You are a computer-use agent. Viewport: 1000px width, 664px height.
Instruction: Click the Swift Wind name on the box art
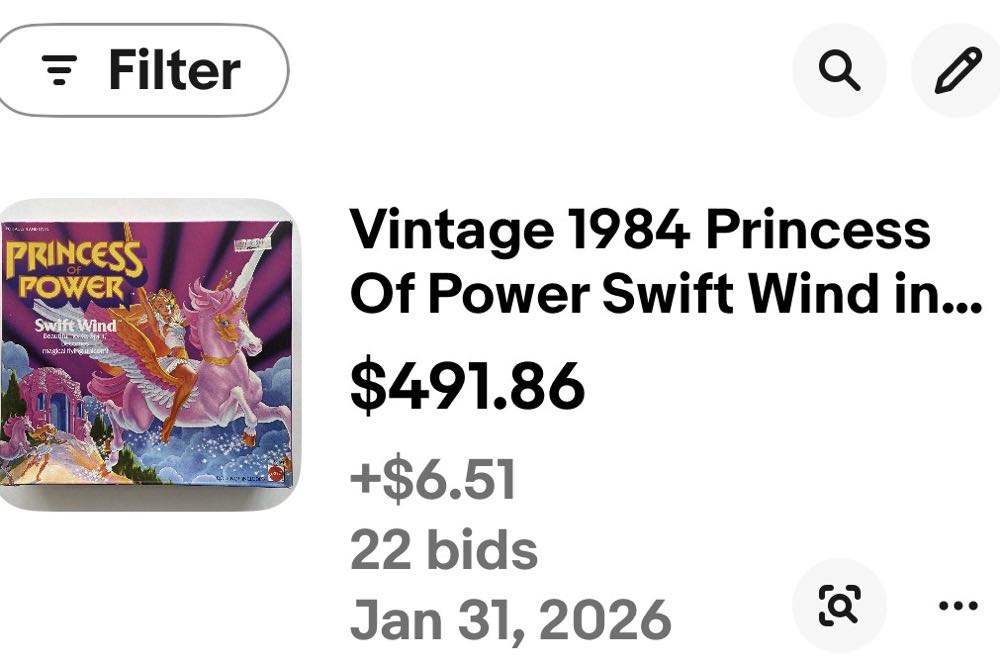tap(75, 325)
